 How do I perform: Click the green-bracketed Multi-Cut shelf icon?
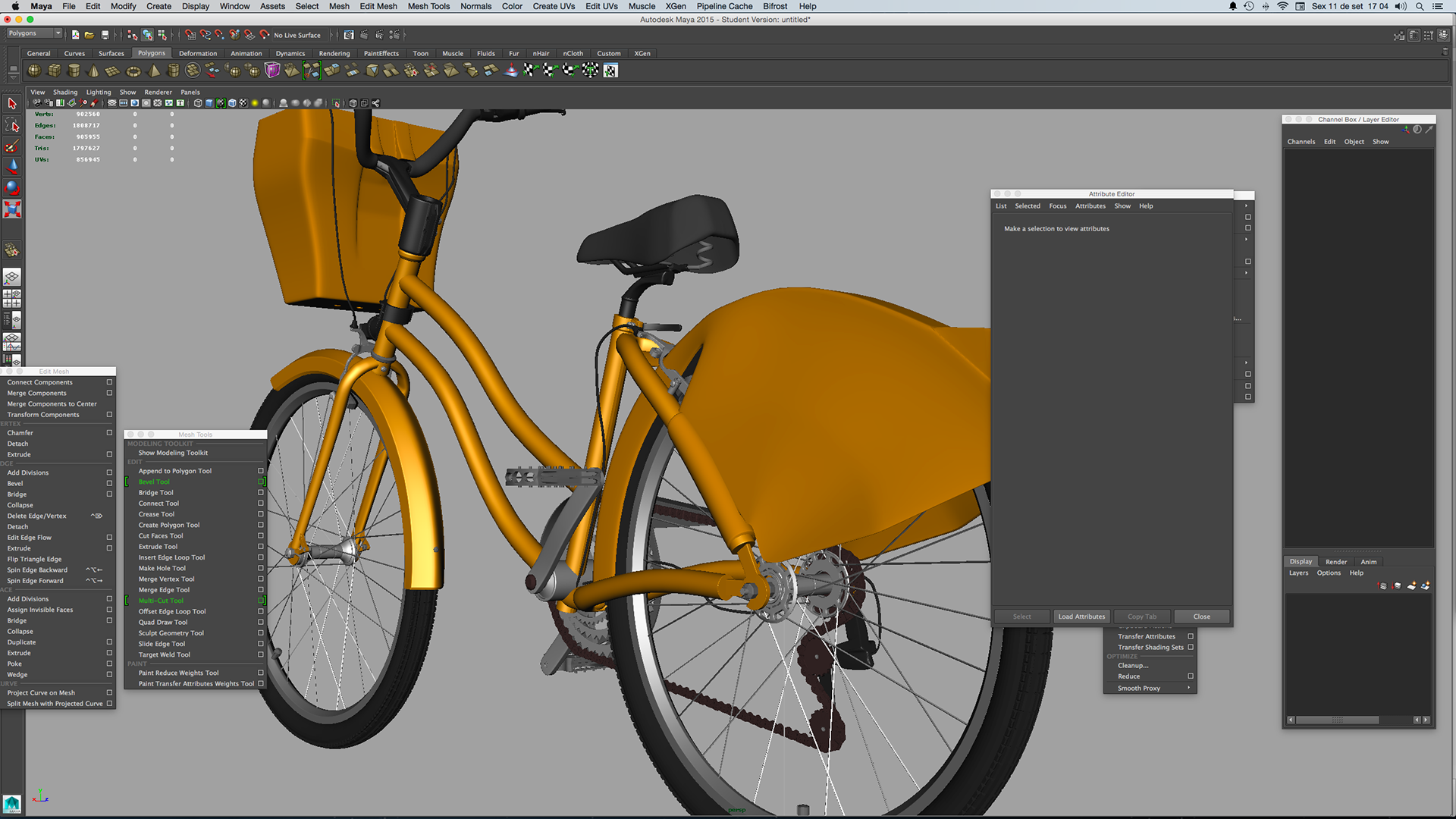click(x=312, y=71)
